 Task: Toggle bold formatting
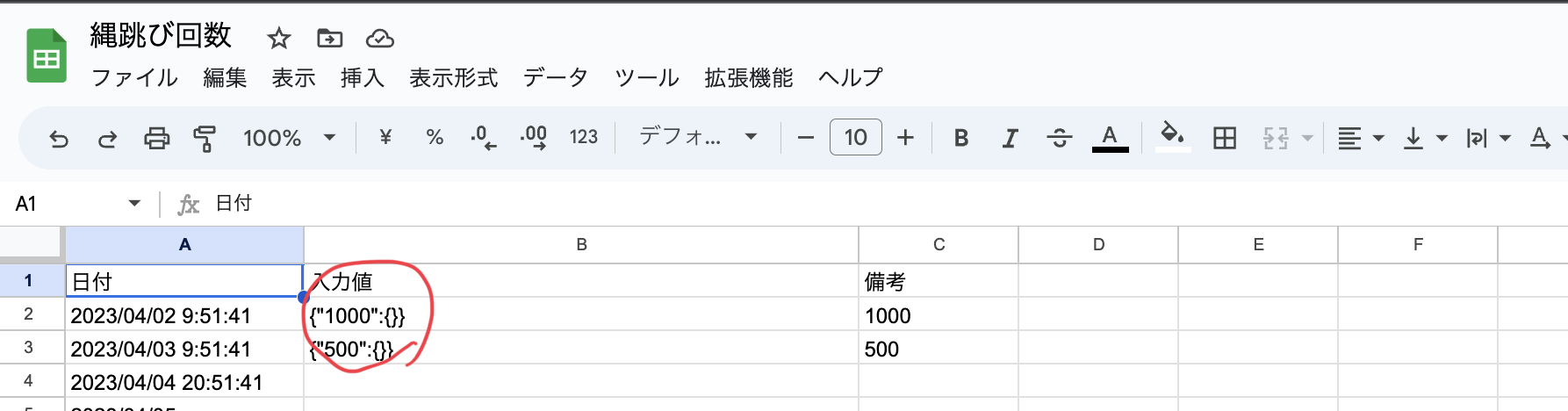coord(961,138)
